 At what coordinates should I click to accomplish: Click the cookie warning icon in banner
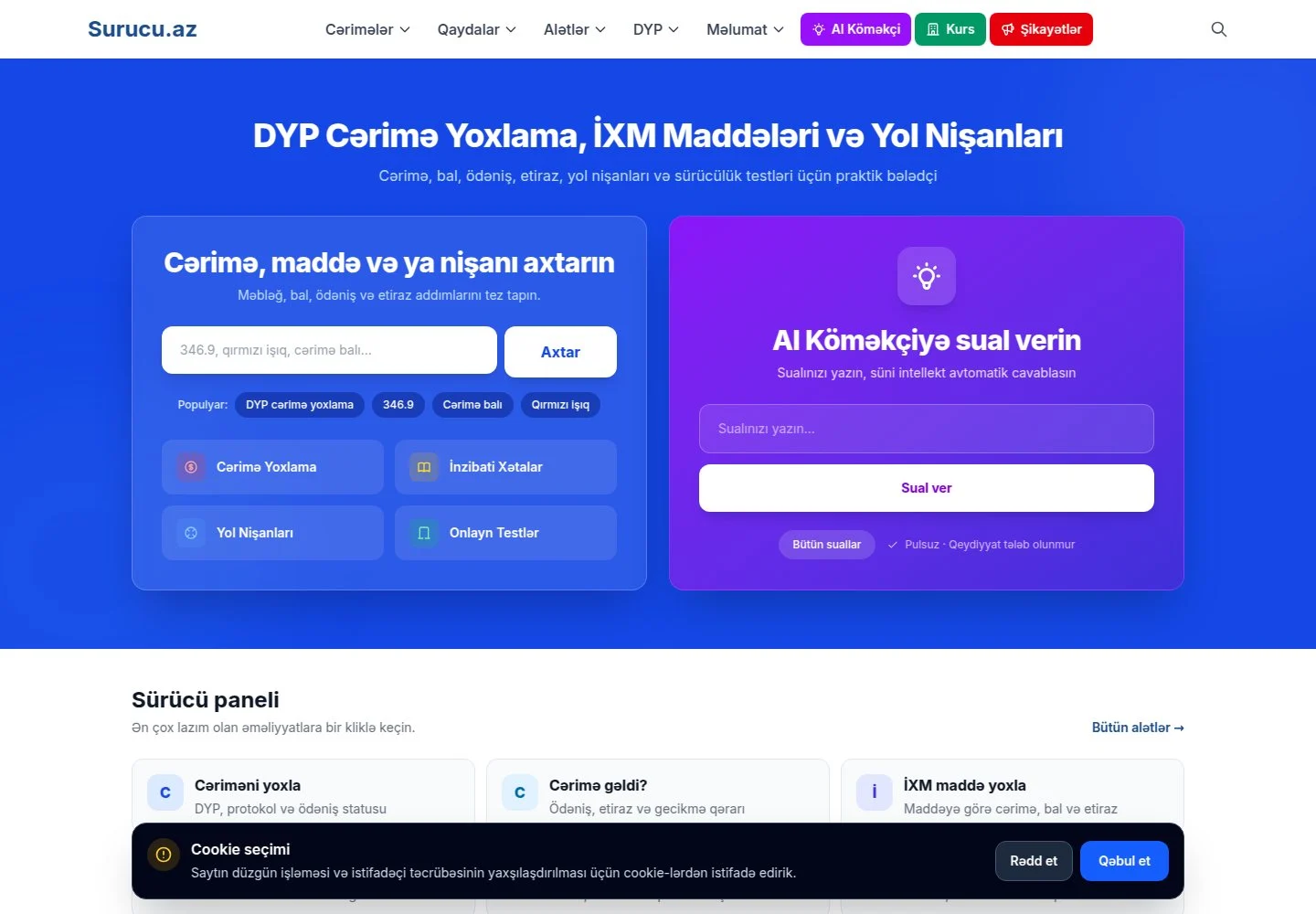pos(164,856)
